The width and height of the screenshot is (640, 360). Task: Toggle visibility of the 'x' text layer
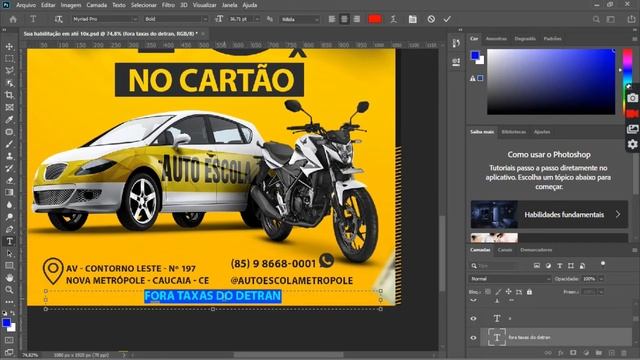tap(473, 318)
